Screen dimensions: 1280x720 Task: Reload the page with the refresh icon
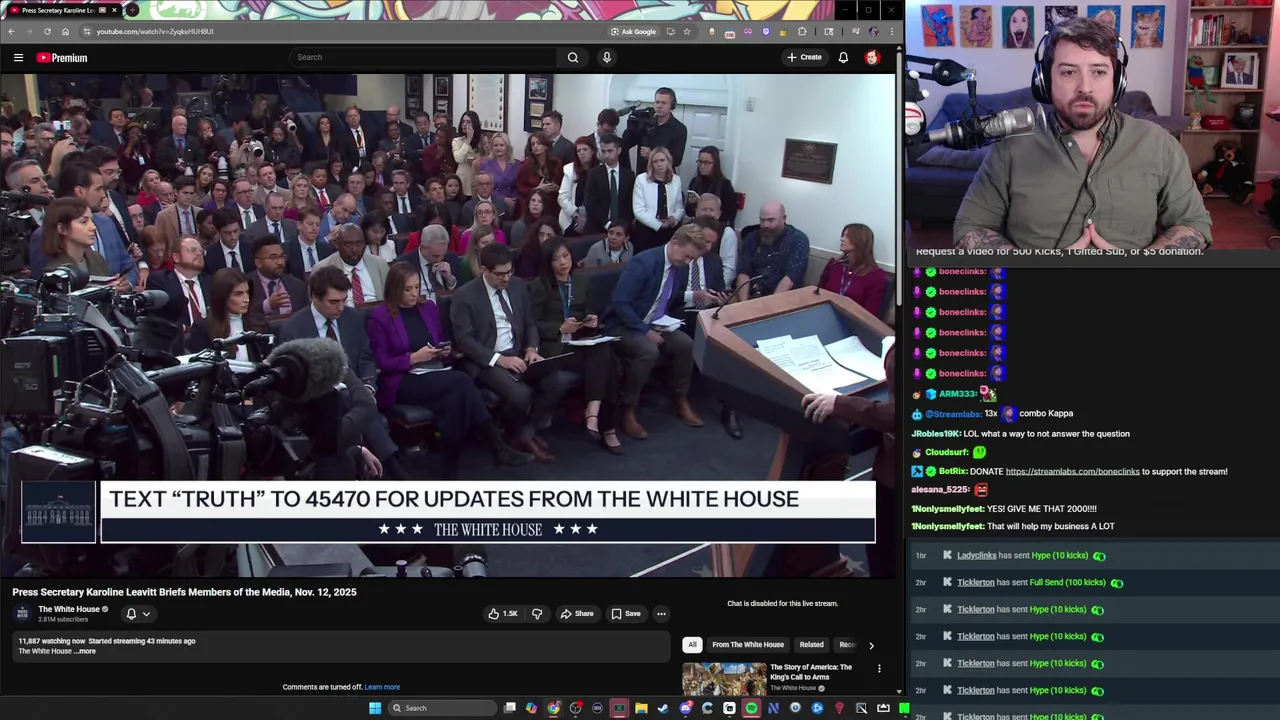coord(47,31)
